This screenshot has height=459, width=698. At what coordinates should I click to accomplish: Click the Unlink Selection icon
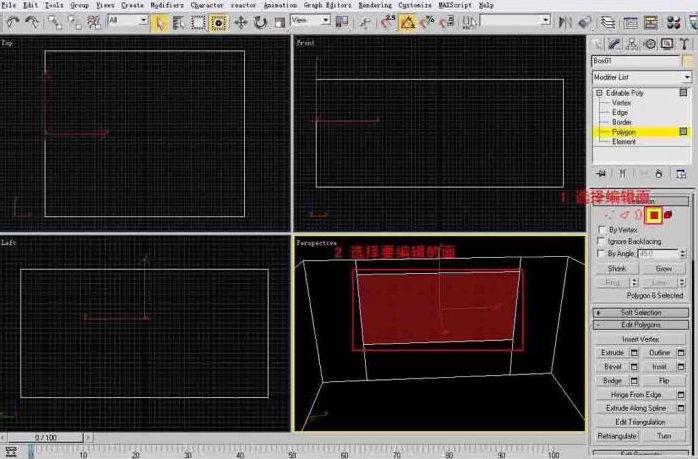[x=74, y=22]
